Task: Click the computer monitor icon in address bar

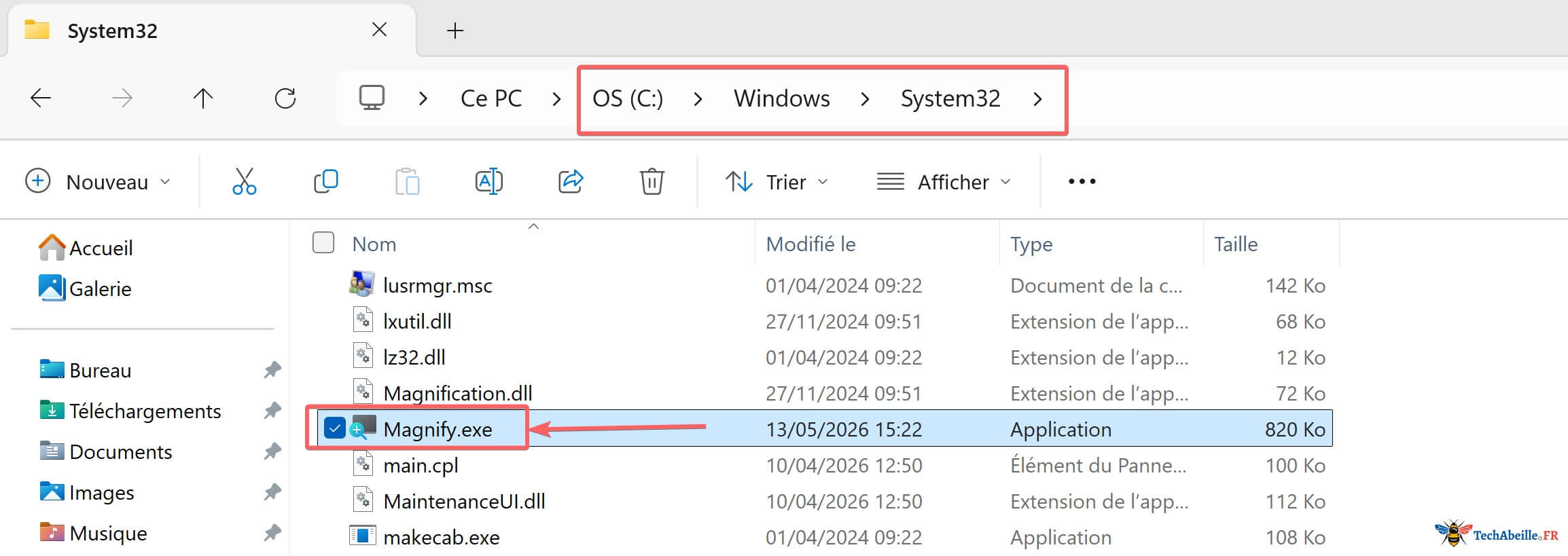Action: (372, 98)
